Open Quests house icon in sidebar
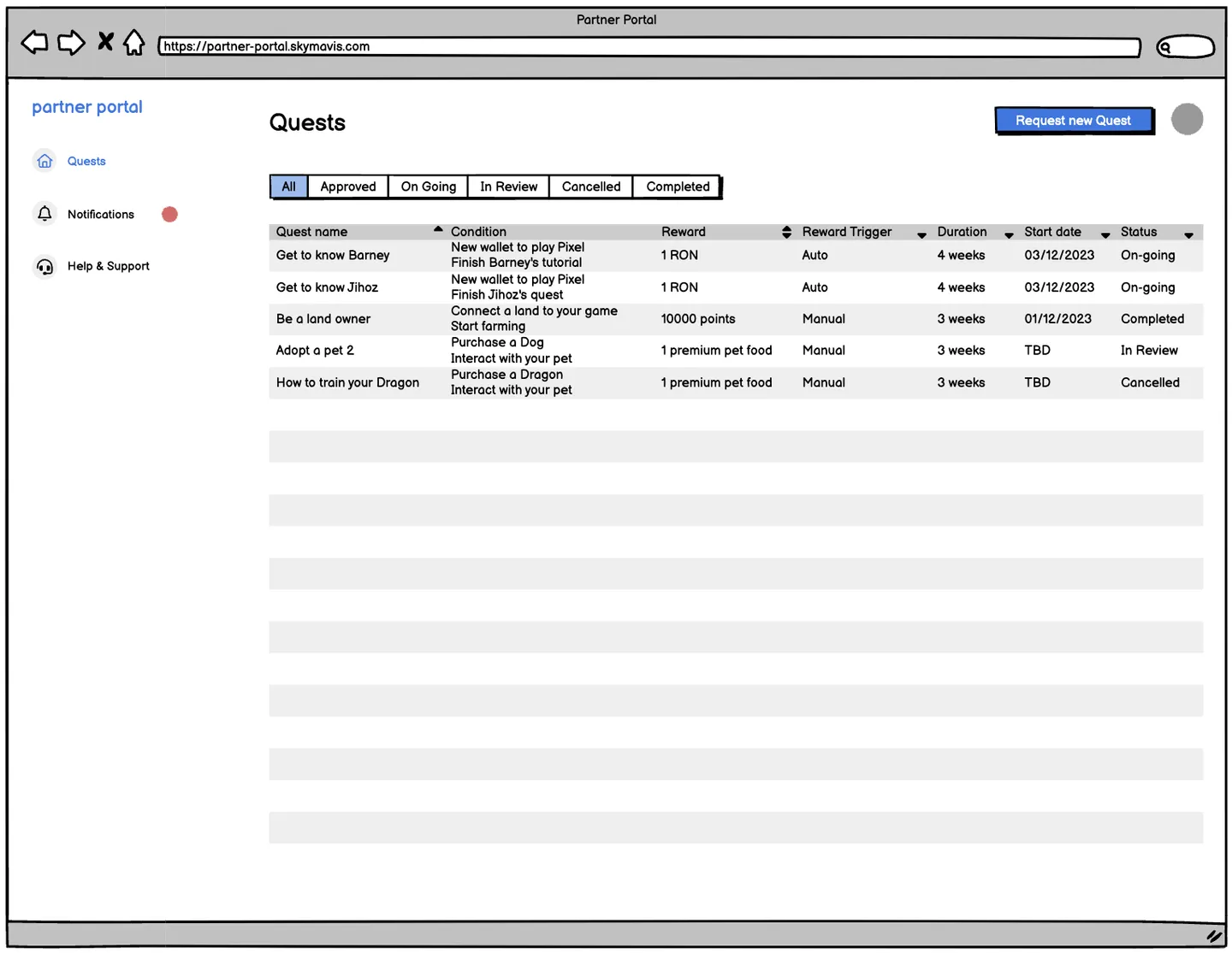Viewport: 1232px width, 953px height. tap(44, 161)
